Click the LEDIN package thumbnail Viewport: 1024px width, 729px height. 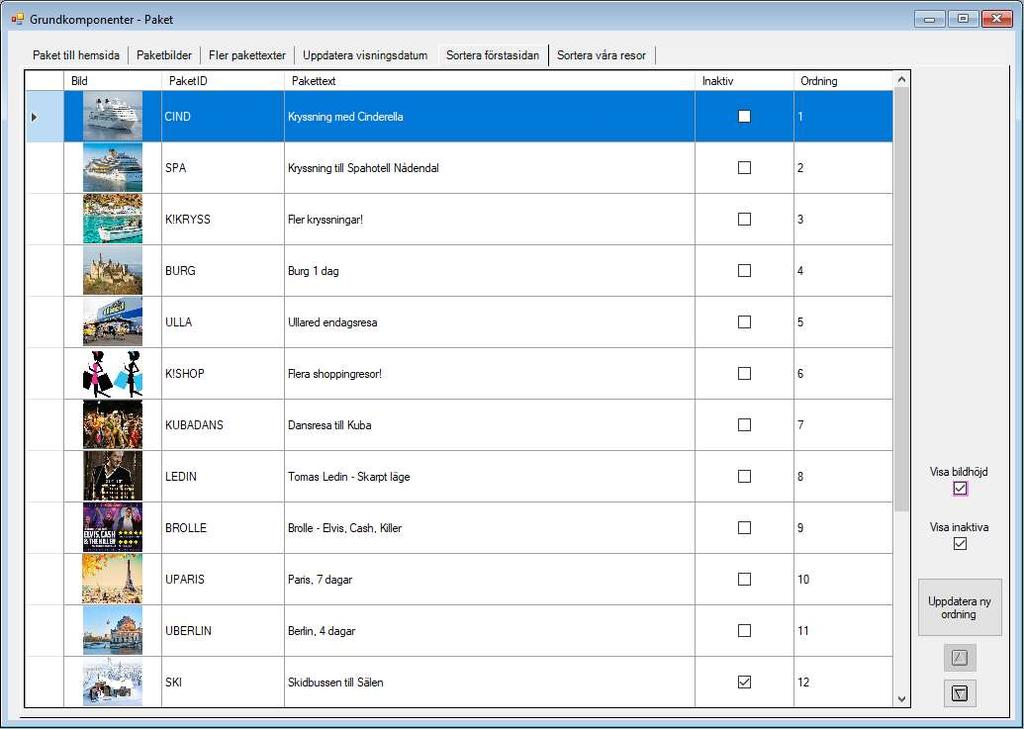(x=112, y=476)
